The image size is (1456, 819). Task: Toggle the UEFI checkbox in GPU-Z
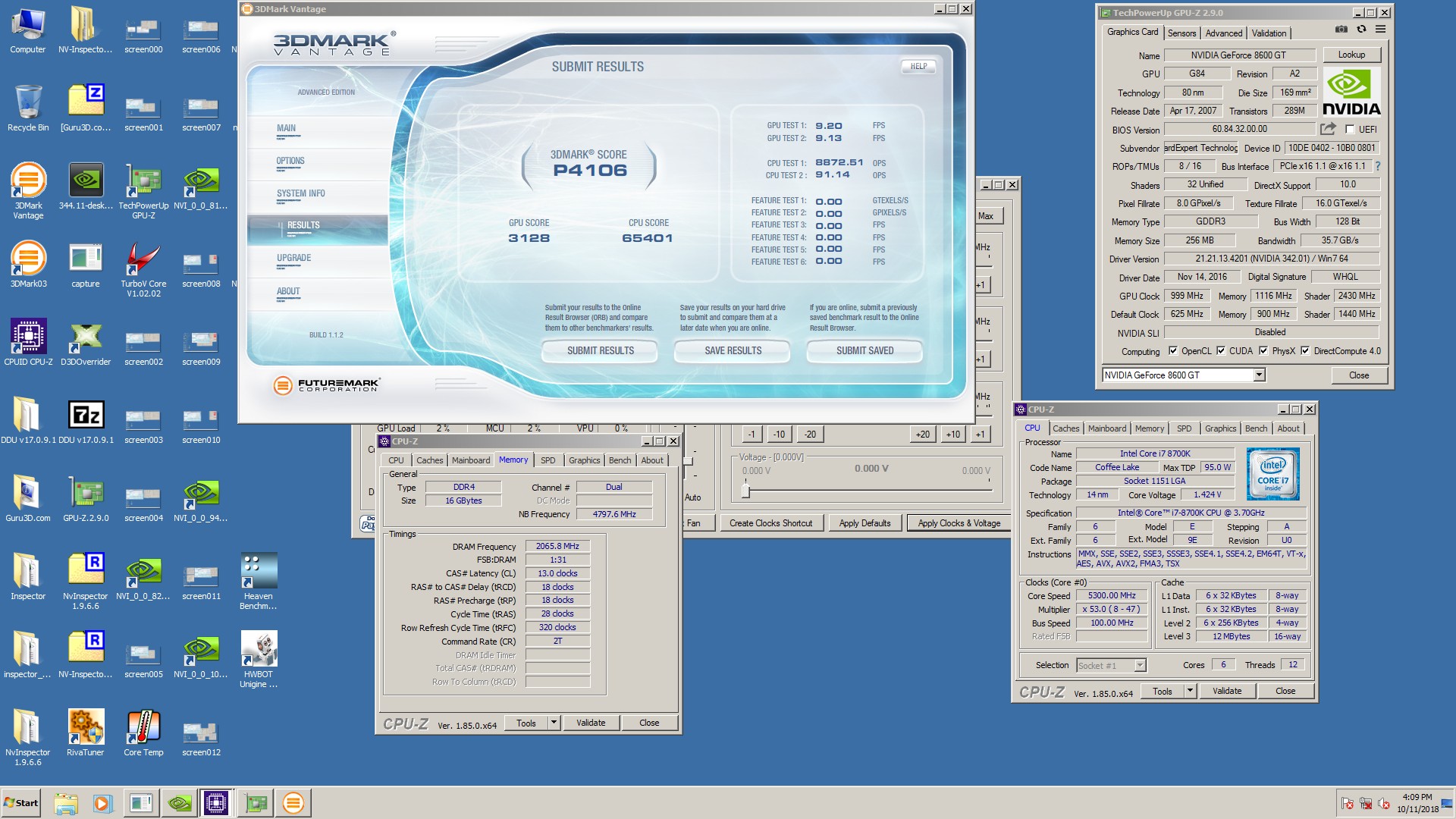(x=1350, y=130)
